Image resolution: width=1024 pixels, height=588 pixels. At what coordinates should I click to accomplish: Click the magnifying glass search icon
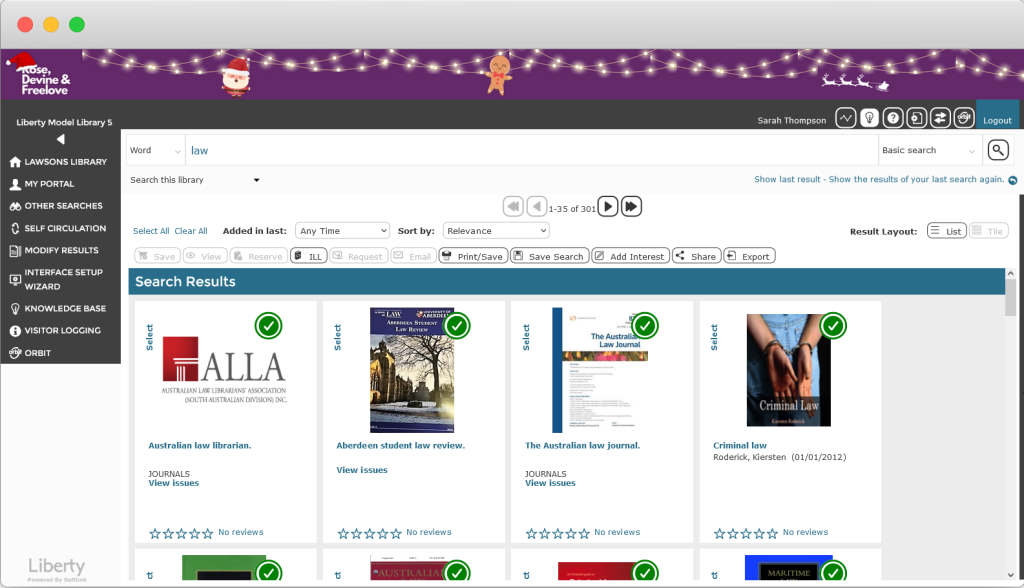(998, 150)
